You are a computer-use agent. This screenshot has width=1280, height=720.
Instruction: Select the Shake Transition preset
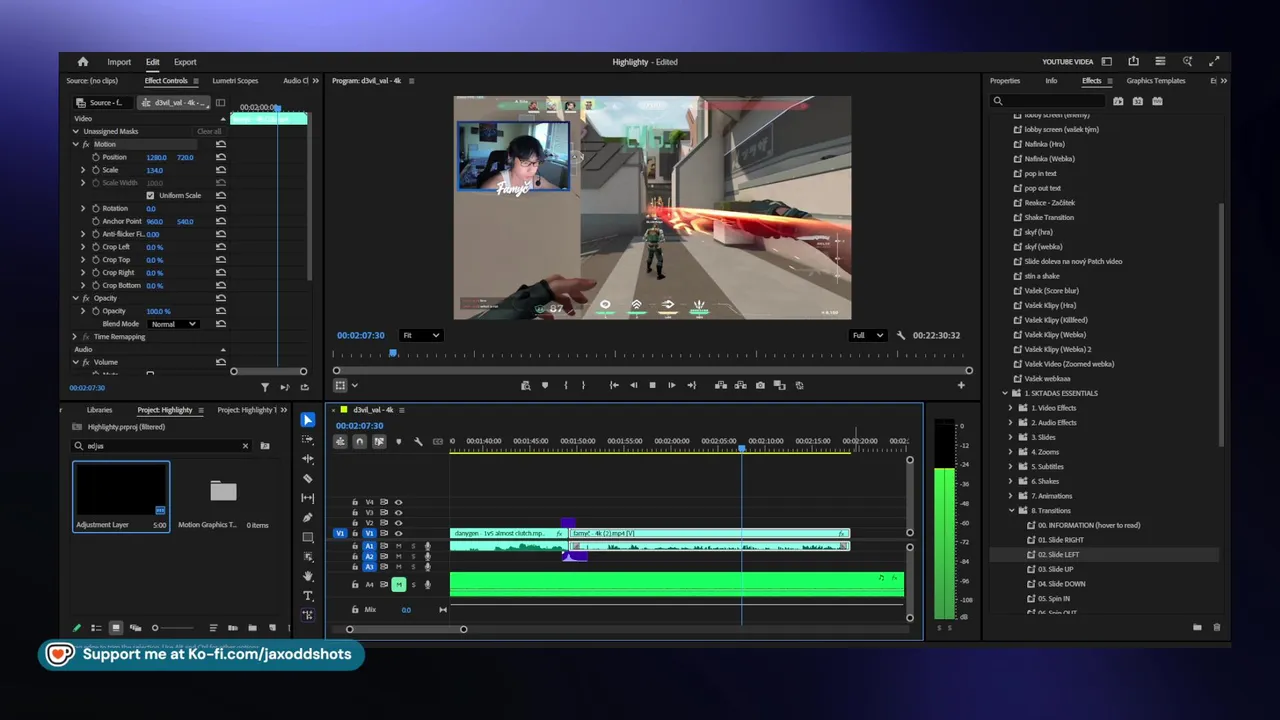(x=1049, y=217)
